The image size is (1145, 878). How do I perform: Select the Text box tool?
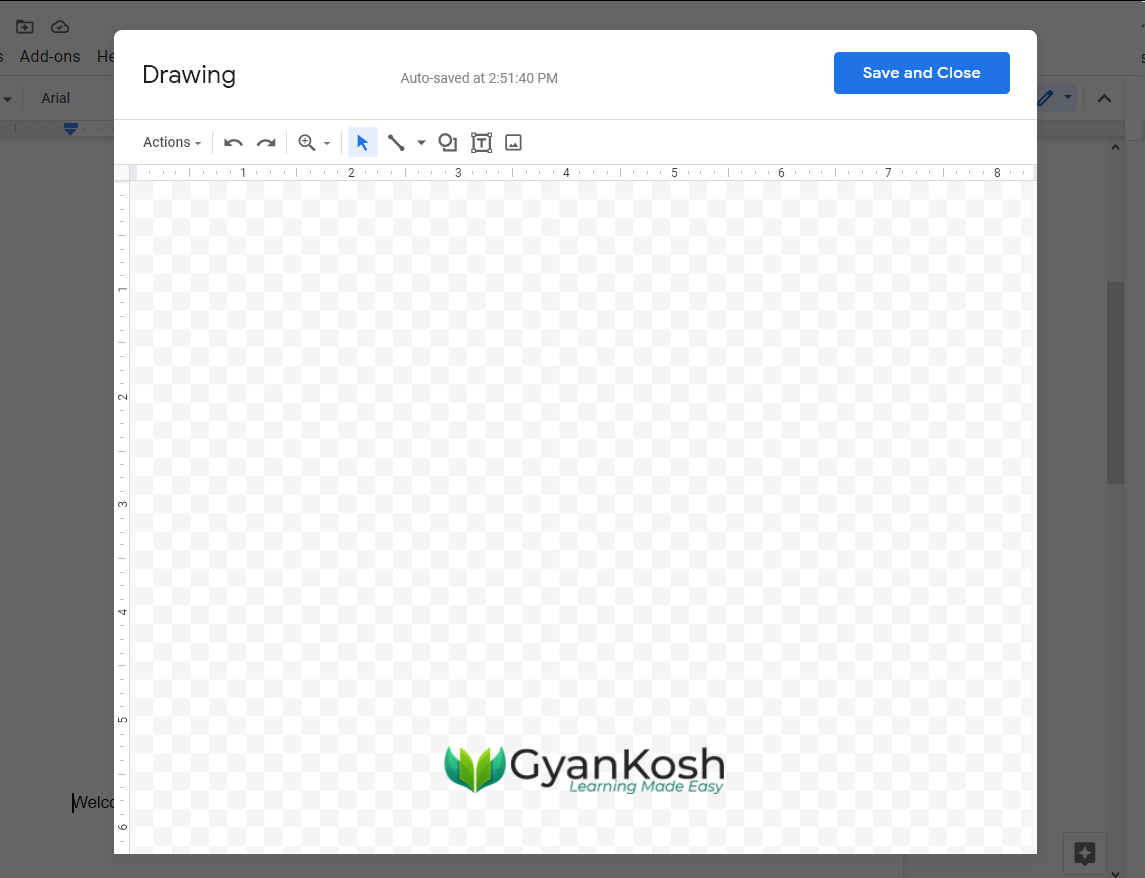coord(481,142)
